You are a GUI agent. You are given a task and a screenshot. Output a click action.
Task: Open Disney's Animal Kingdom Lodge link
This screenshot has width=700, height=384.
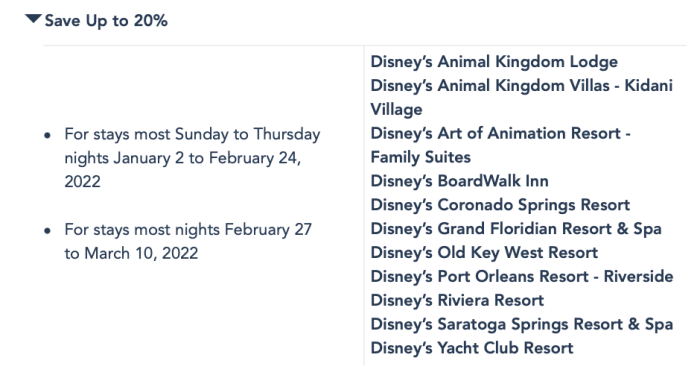point(494,62)
